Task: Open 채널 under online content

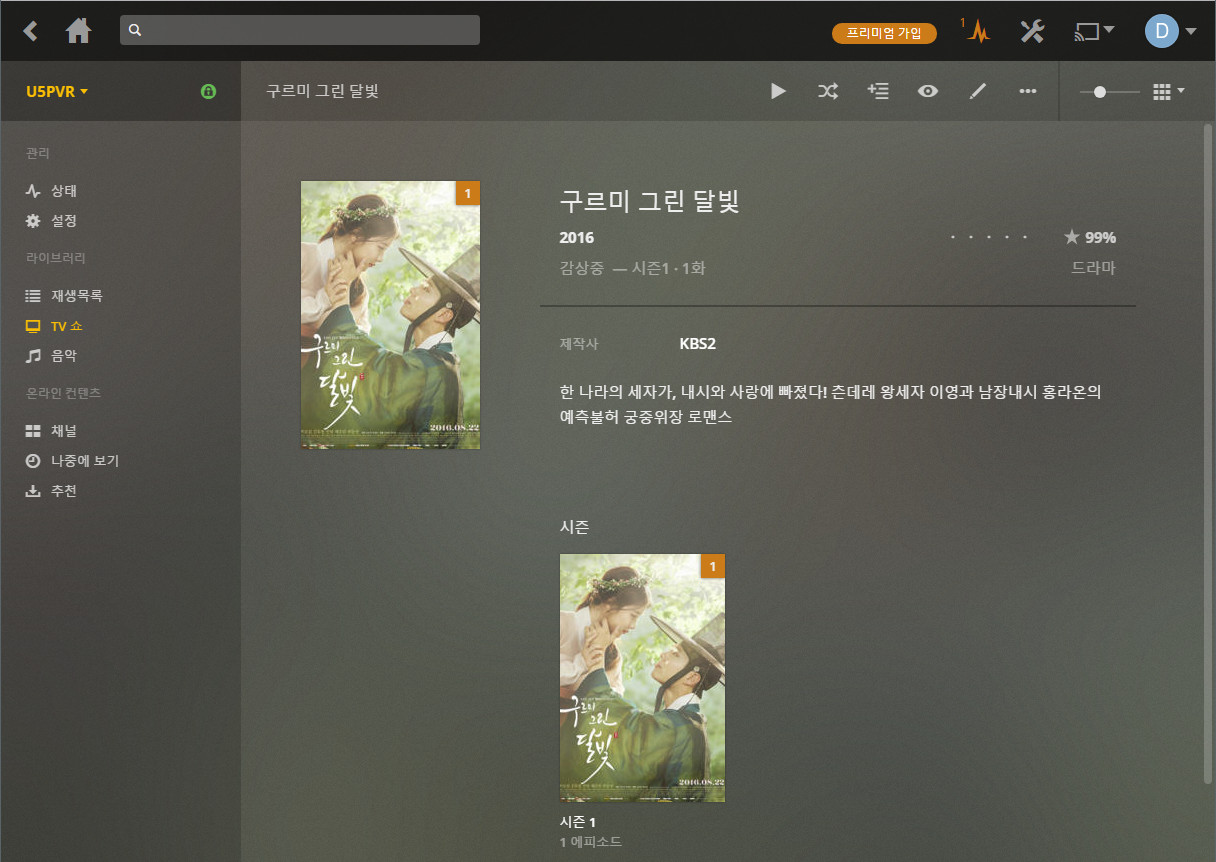Action: pos(51,431)
